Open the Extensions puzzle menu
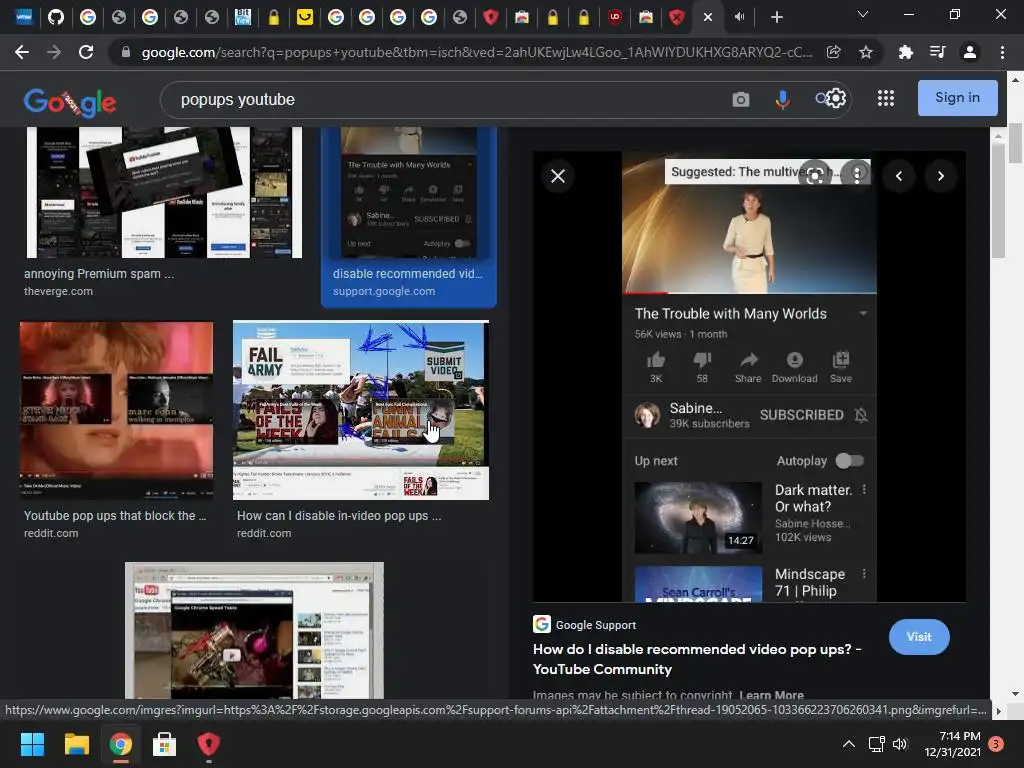1024x768 pixels. [905, 52]
